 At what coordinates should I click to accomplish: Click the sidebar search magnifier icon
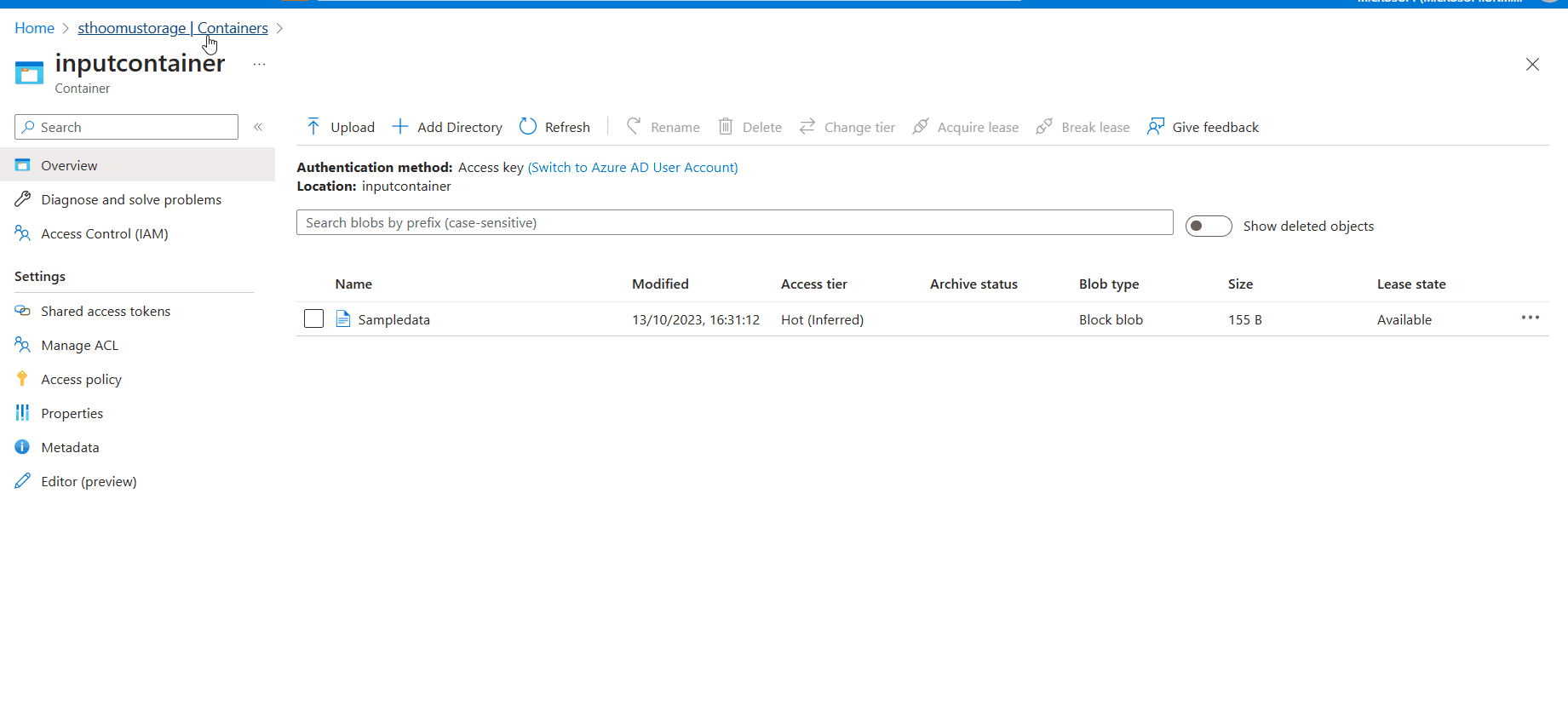click(30, 127)
